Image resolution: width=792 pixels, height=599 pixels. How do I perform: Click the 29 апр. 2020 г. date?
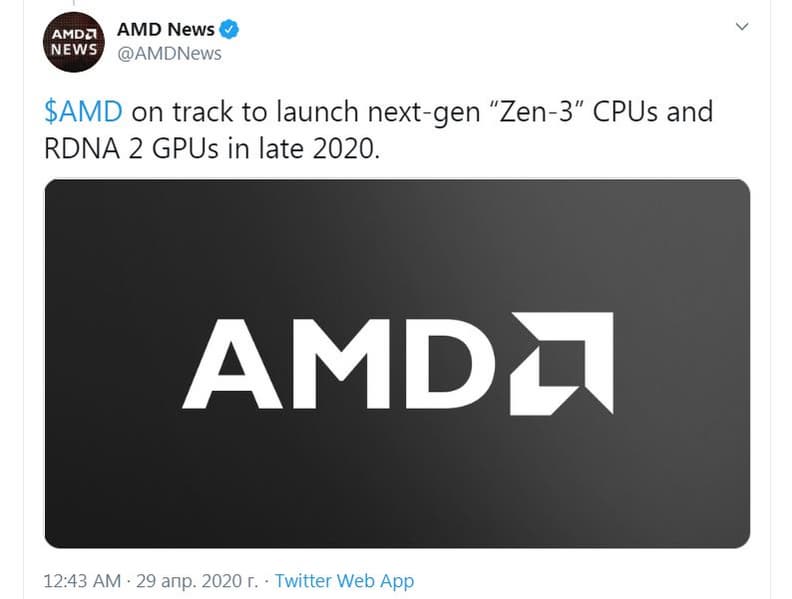pyautogui.click(x=196, y=580)
